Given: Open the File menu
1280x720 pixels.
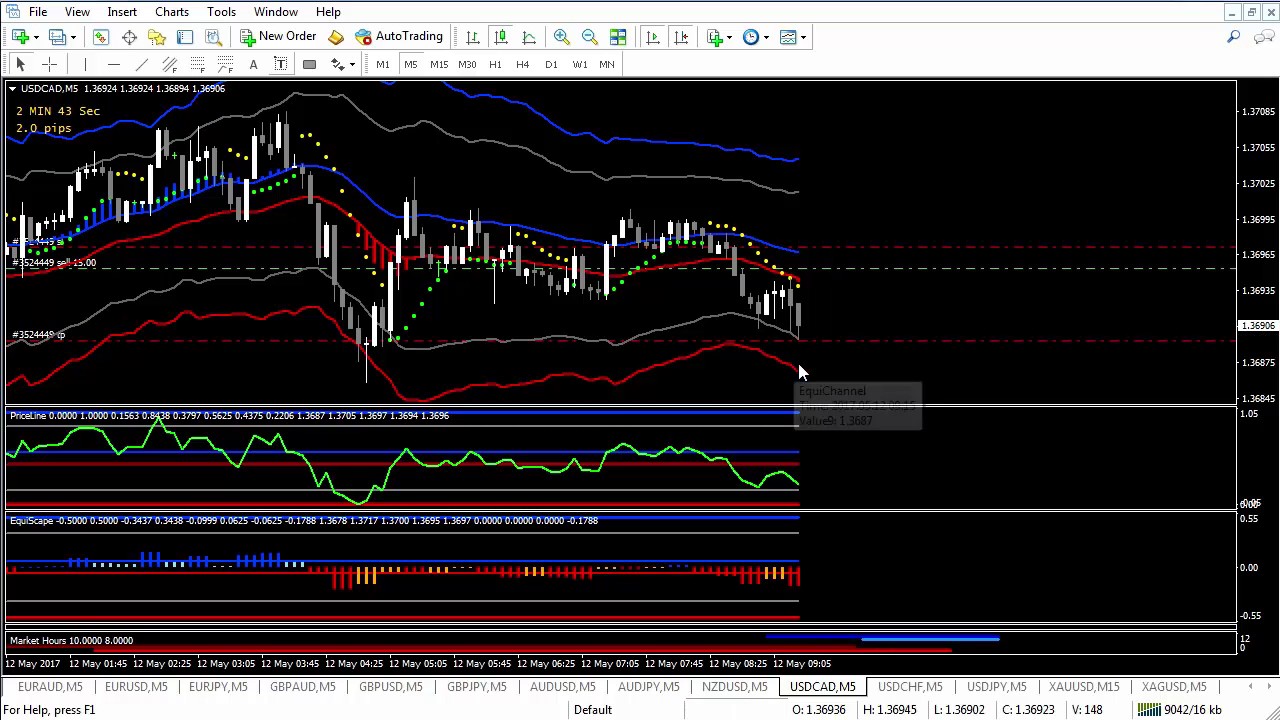Looking at the screenshot, I should pos(37,12).
